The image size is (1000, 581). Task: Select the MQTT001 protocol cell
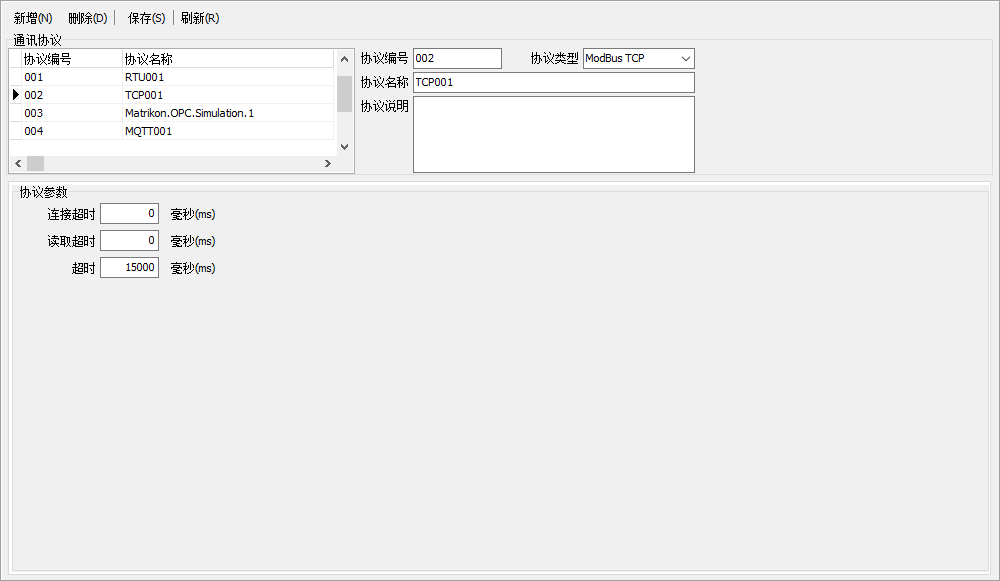pos(228,131)
